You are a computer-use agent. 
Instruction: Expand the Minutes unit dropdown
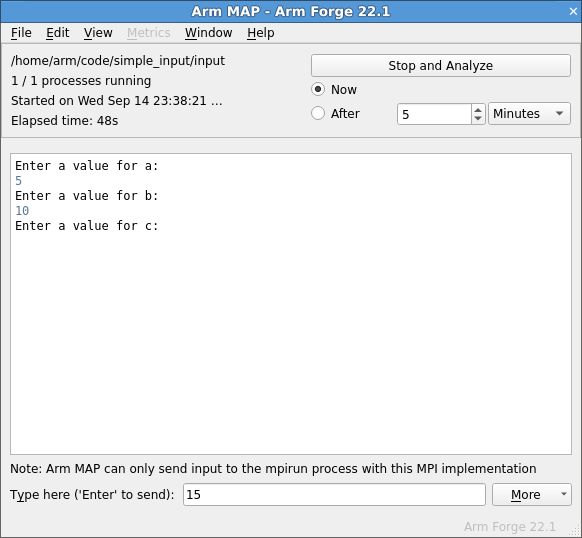(529, 114)
